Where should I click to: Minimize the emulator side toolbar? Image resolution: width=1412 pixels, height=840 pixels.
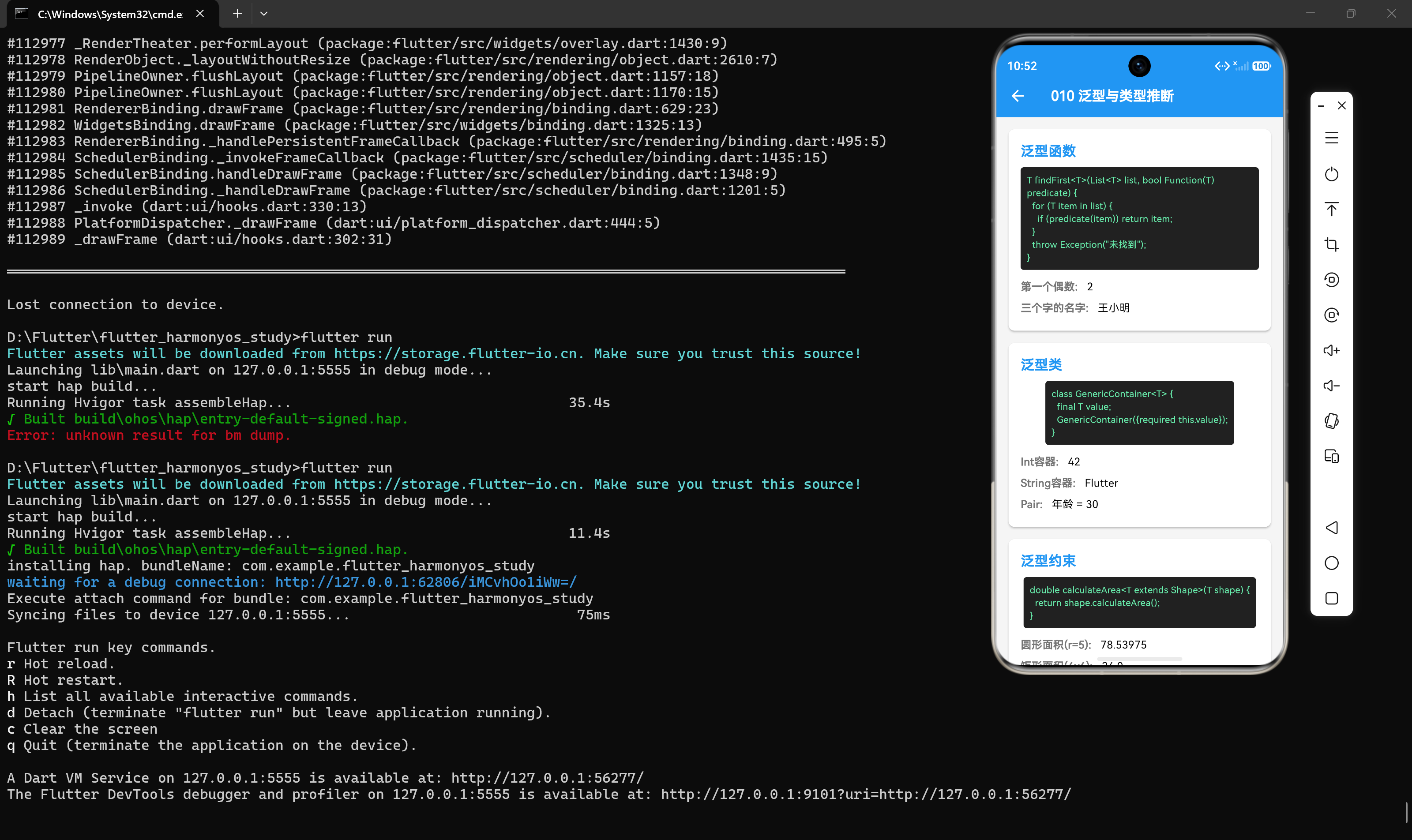tap(1321, 106)
